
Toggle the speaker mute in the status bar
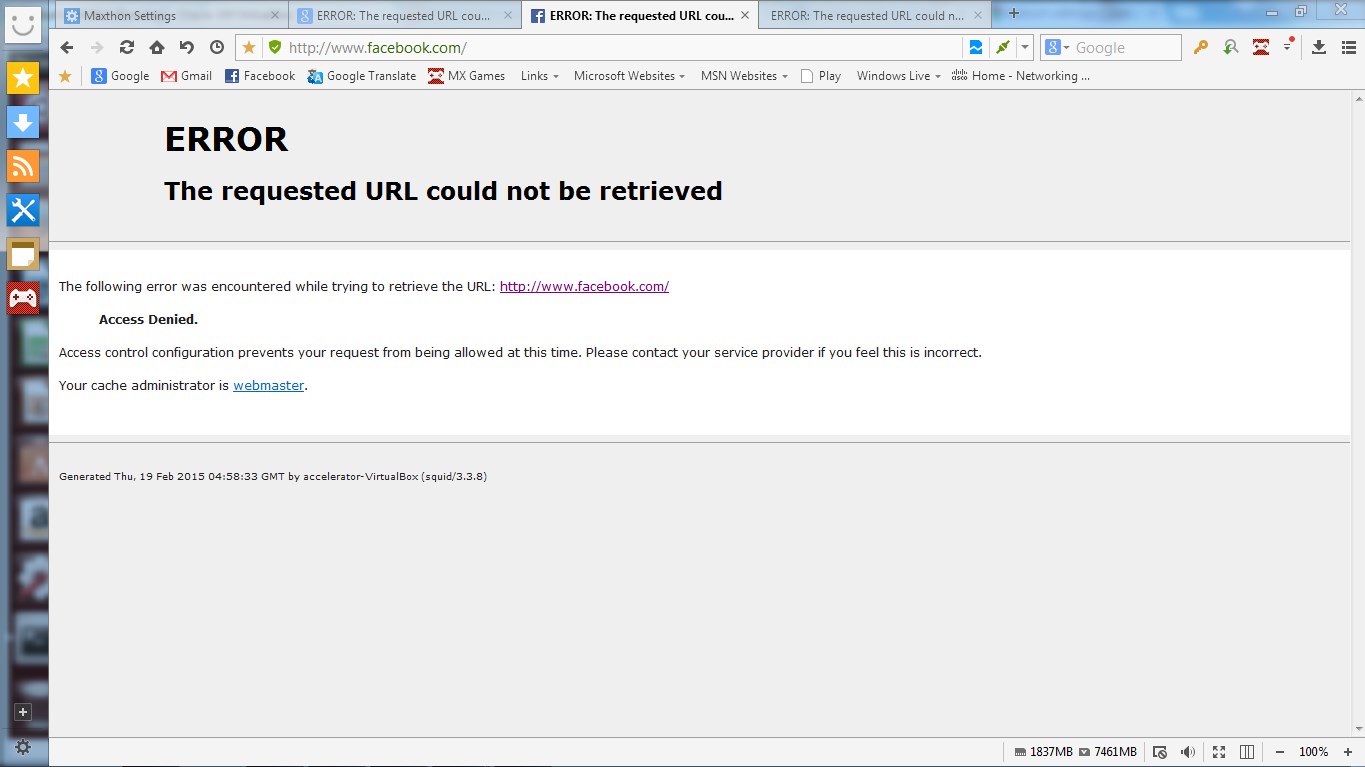(x=1189, y=751)
